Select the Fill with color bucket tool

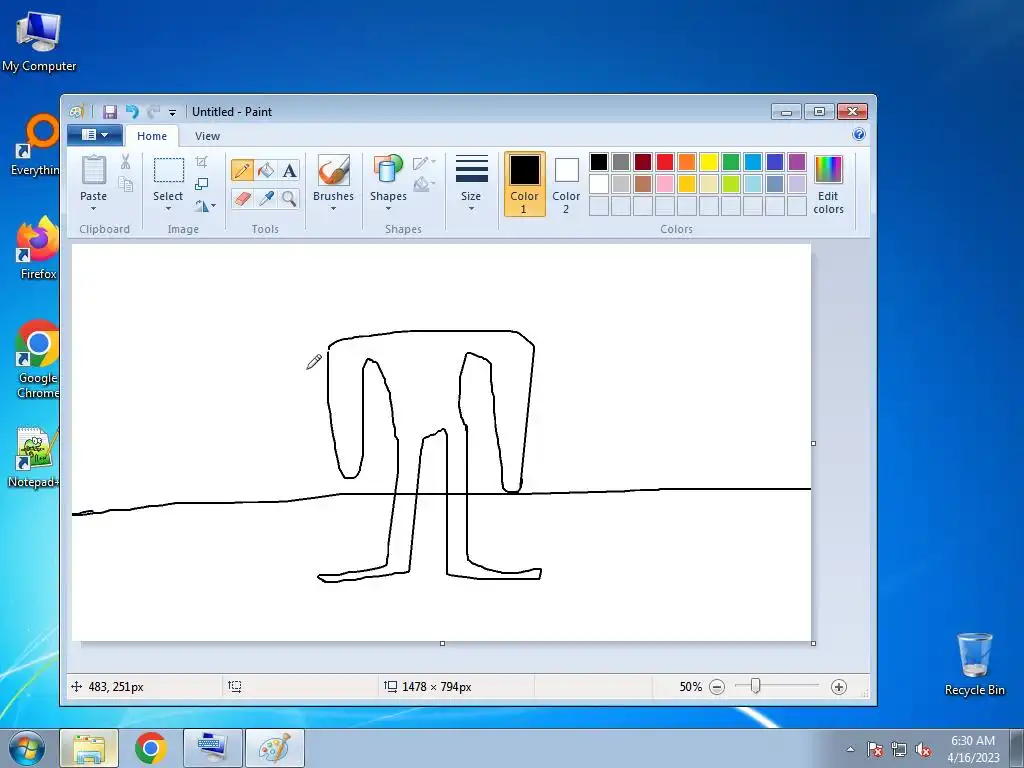[266, 170]
